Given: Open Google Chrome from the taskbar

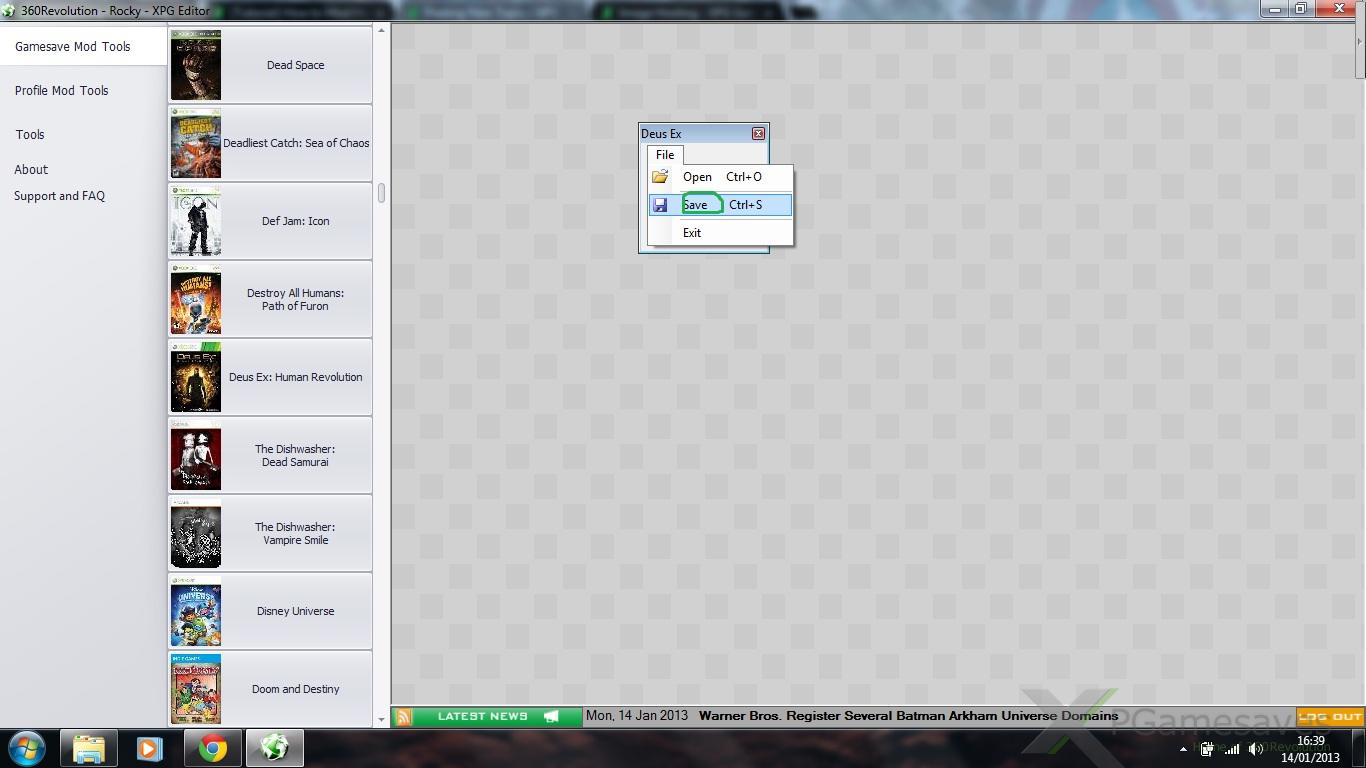Looking at the screenshot, I should tap(212, 748).
